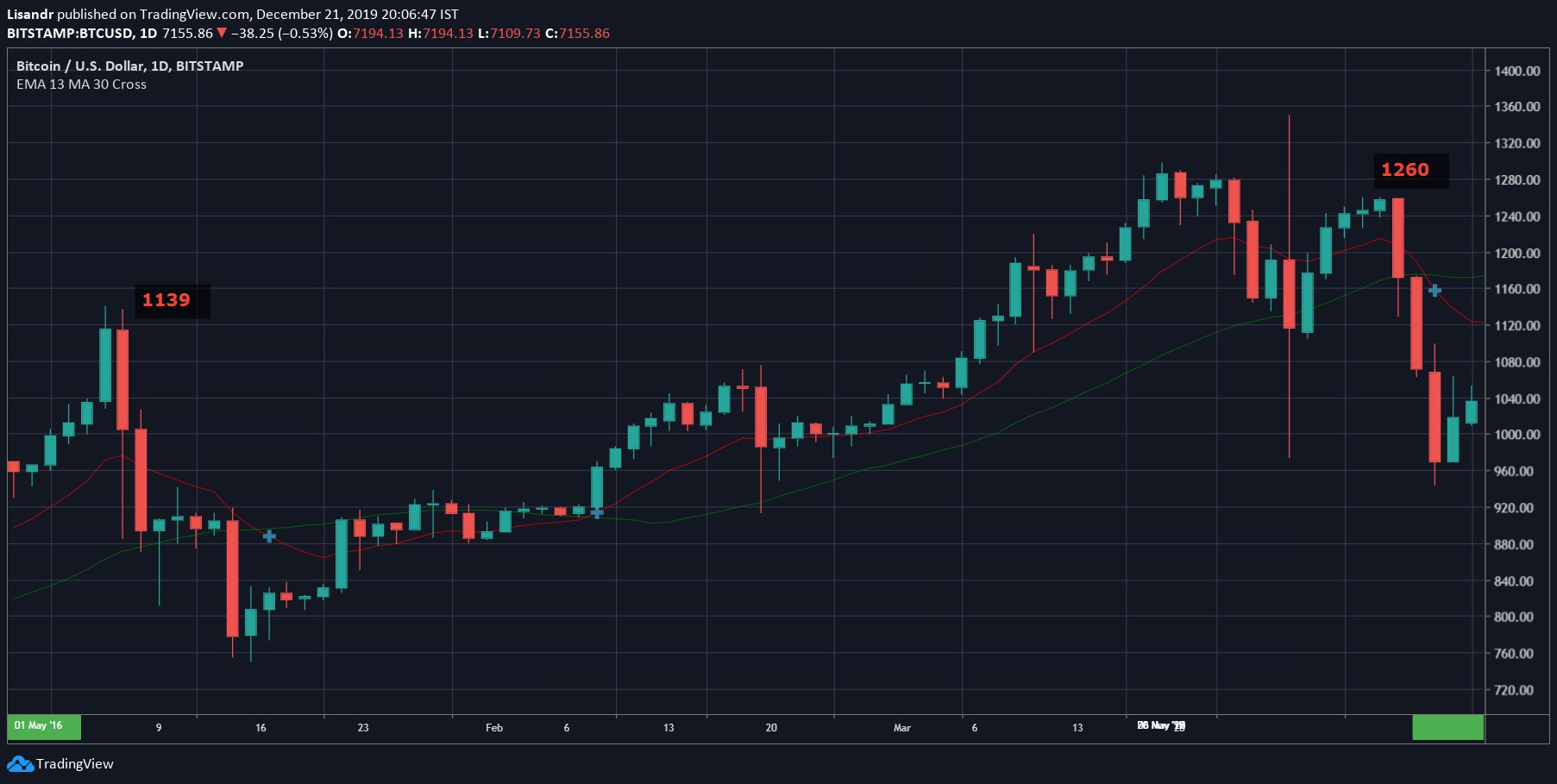
Task: Click the green '01 May '16' date label
Action: click(x=44, y=727)
